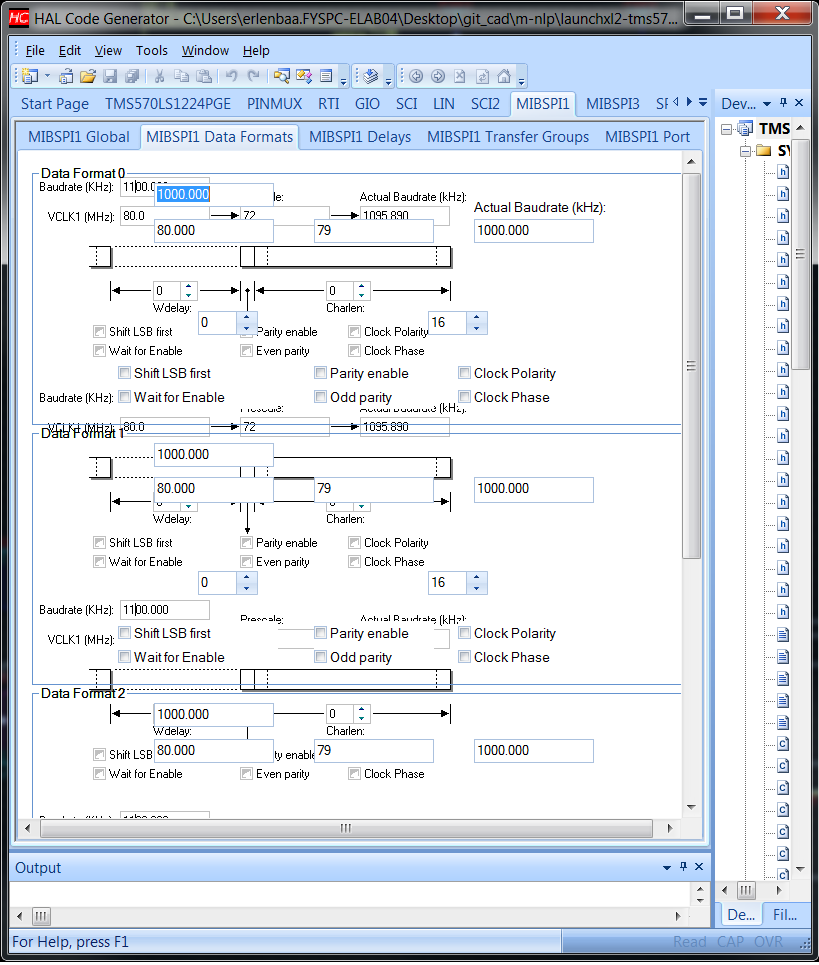The height and width of the screenshot is (965, 819).
Task: Open the Dev panel window position dropdown
Action: tap(767, 103)
